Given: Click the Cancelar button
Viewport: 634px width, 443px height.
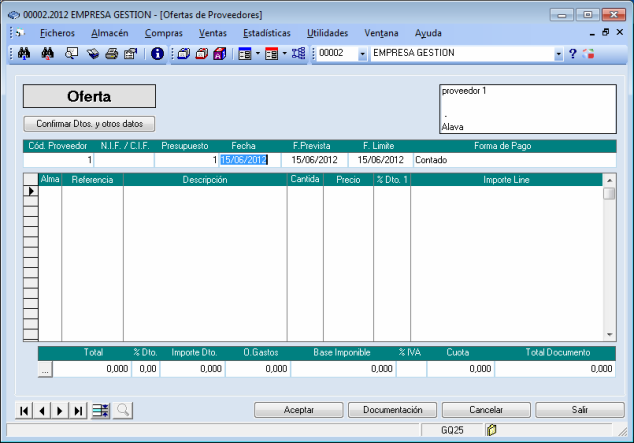Looking at the screenshot, I should (x=486, y=410).
